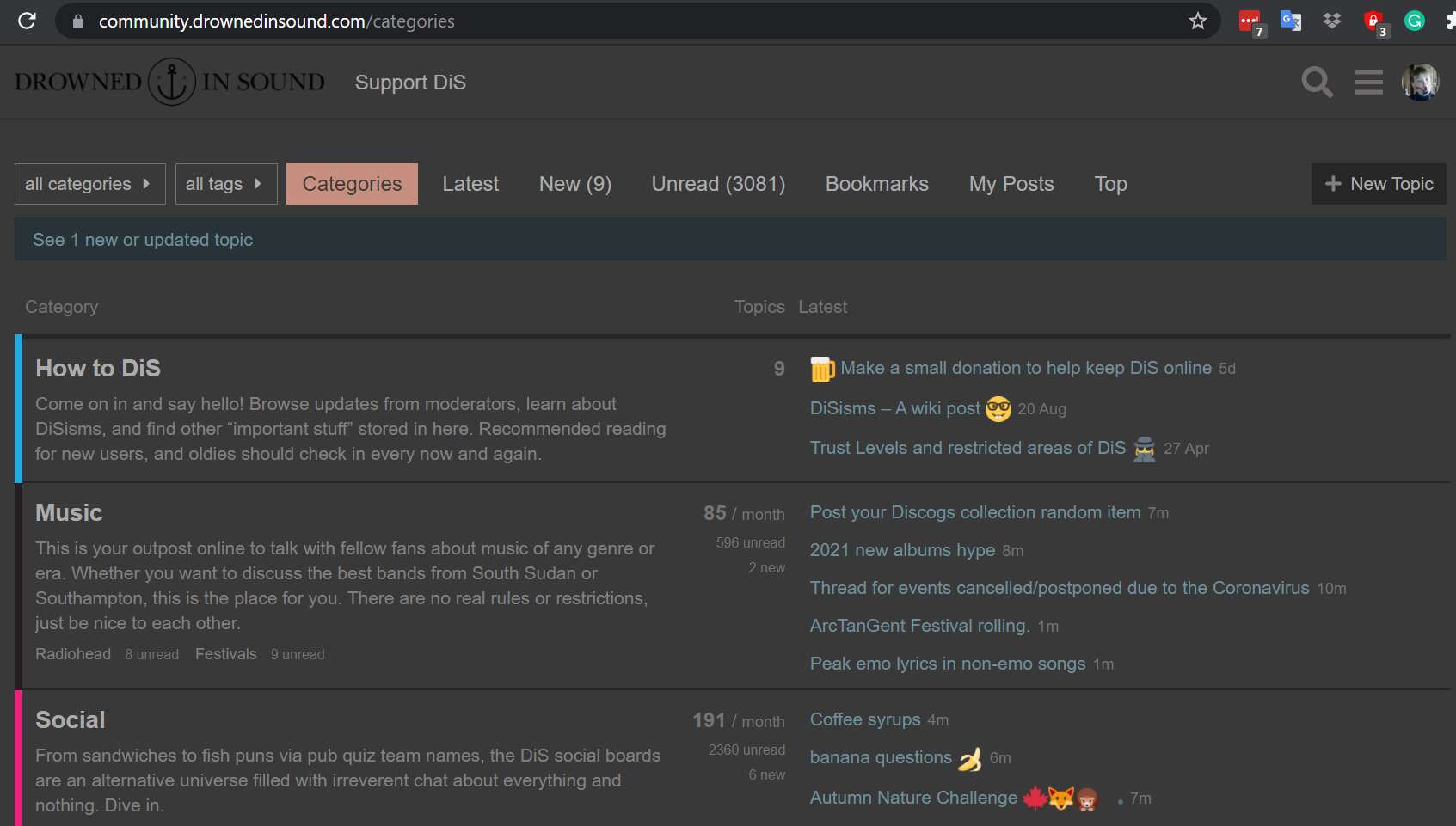Image resolution: width=1456 pixels, height=826 pixels.
Task: Open Post your Discogs collection random item
Action: (x=975, y=512)
